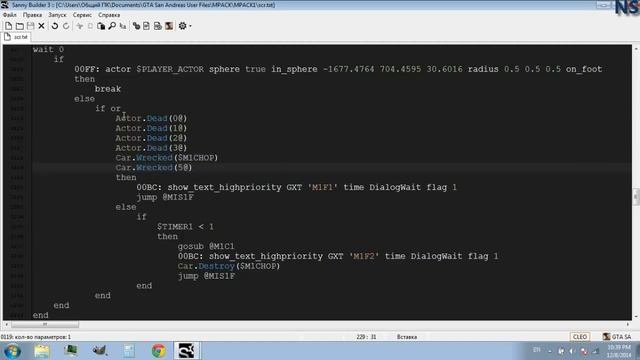Screen dimensions: 640x360
Task: Create a new file with toolbar icon
Action: coord(9,26)
